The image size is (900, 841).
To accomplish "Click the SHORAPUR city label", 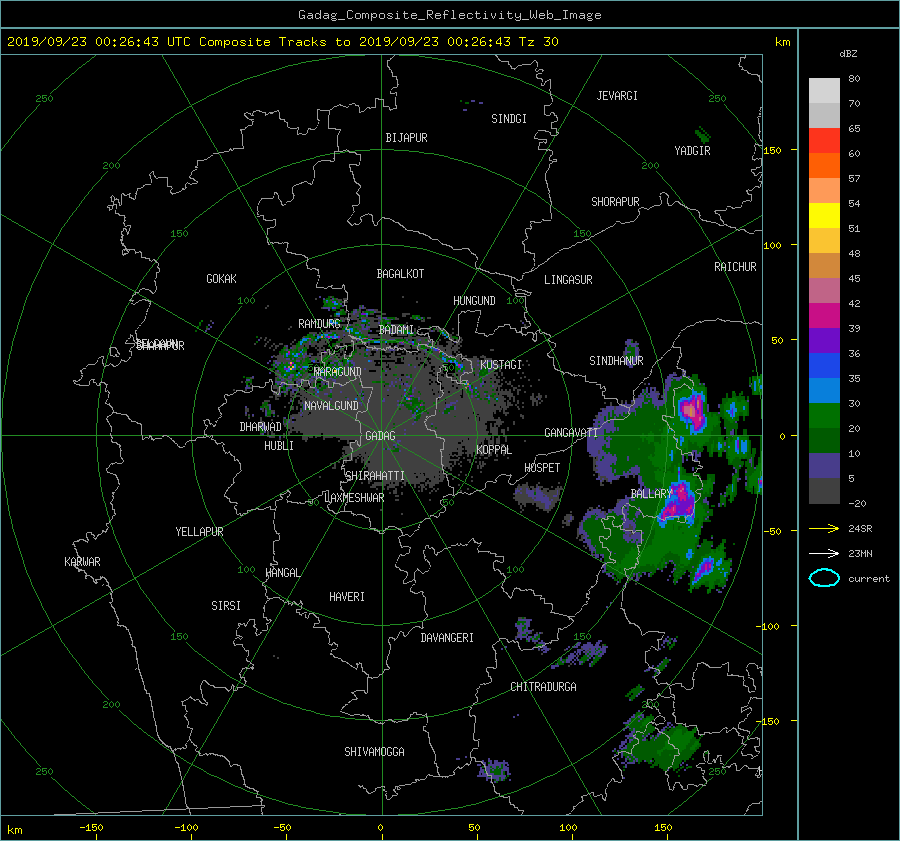I will point(615,202).
